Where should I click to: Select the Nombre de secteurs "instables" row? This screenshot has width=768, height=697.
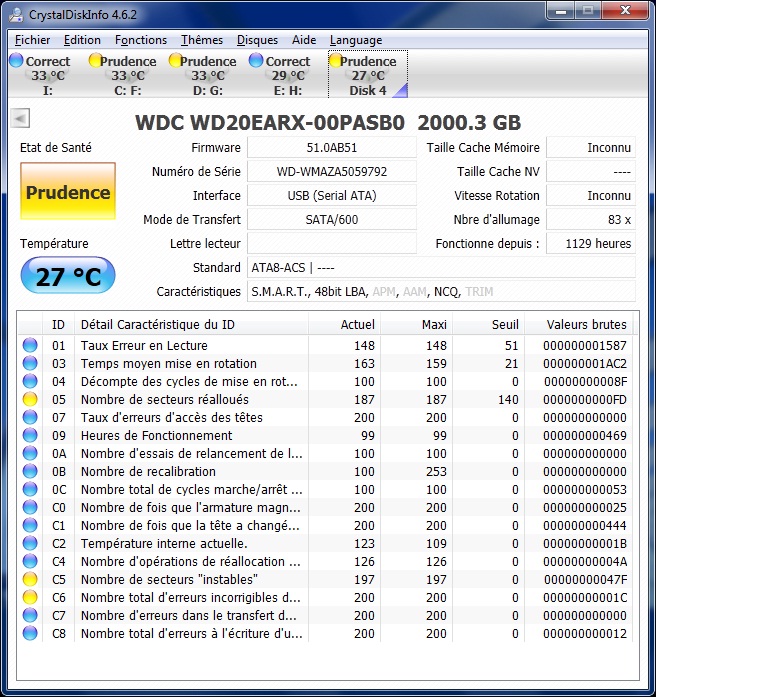click(x=325, y=579)
